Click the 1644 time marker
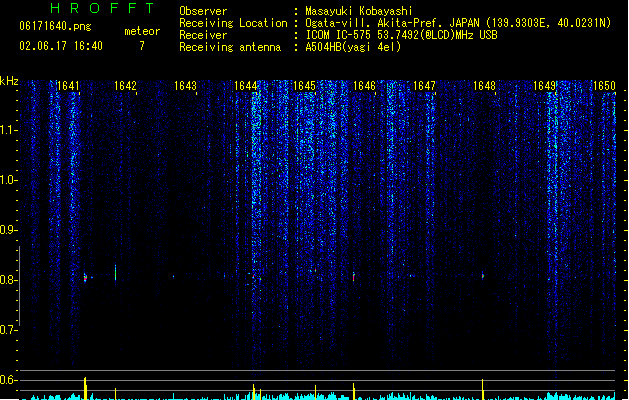This screenshot has height=400, width=629. 246,86
